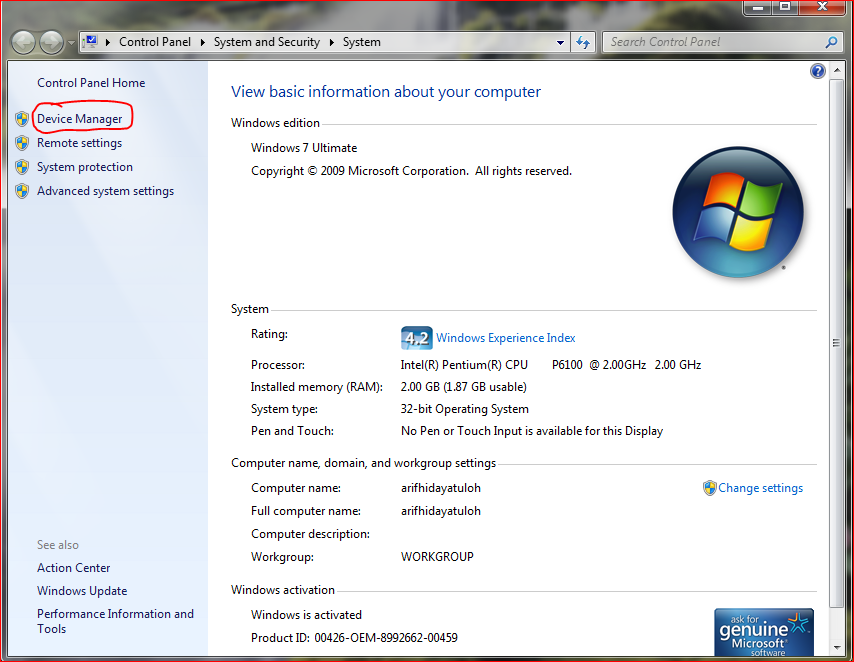
Task: Click Windows is activated text
Action: pyautogui.click(x=306, y=615)
